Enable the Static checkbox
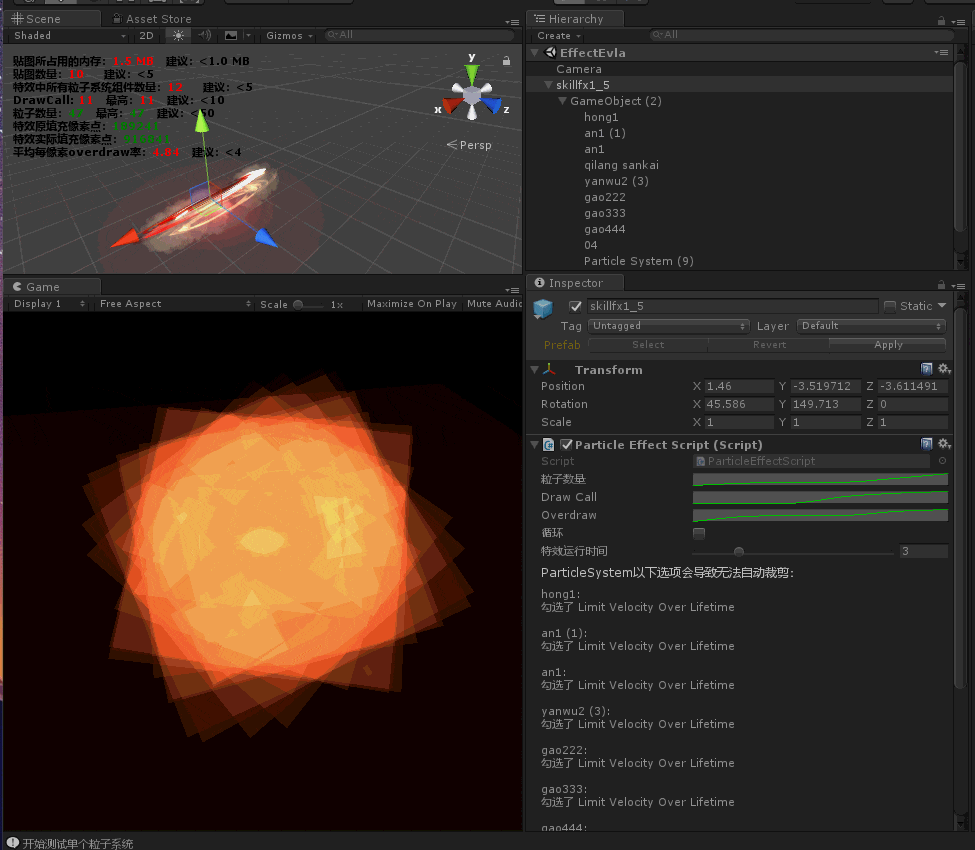Screen dimensions: 975x850 [x=890, y=306]
